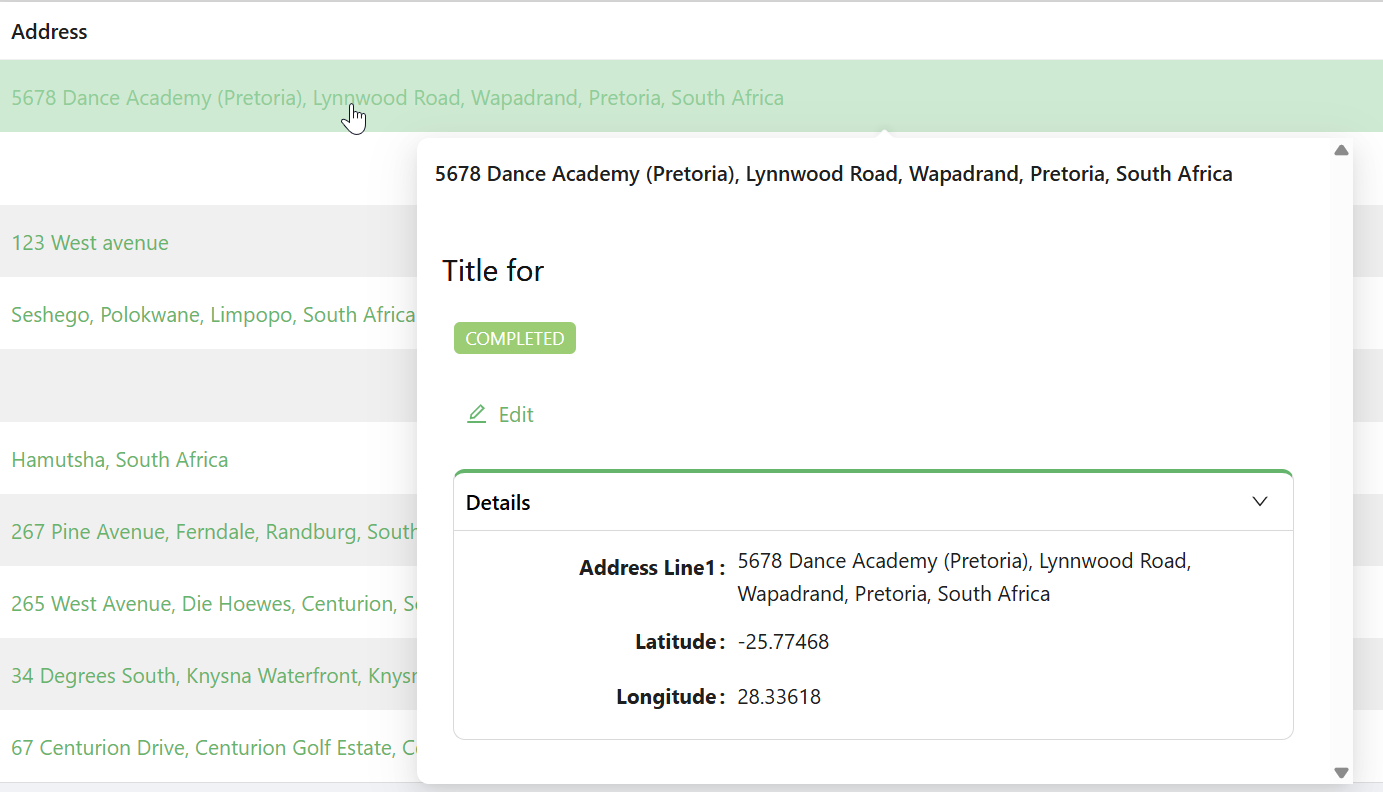Click the COMPLETED status badge
The width and height of the screenshot is (1383, 792).
point(515,338)
